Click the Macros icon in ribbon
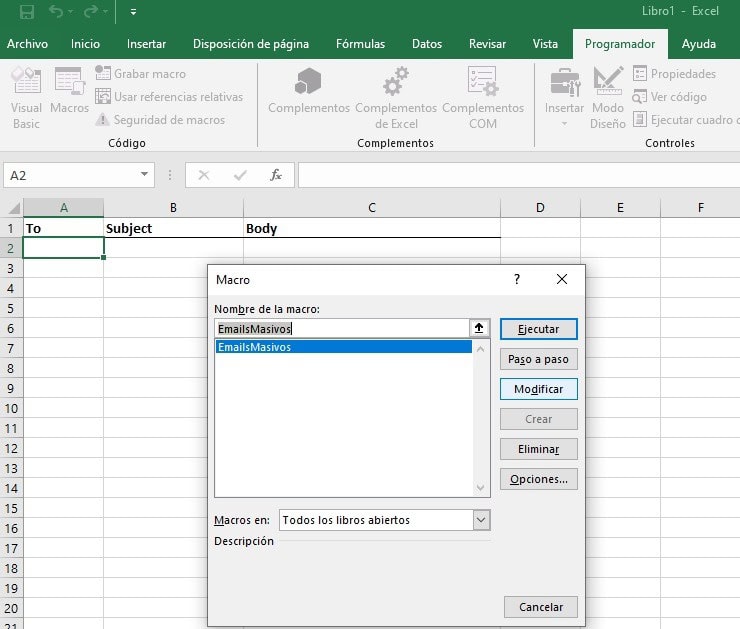This screenshot has width=740, height=629. pyautogui.click(x=69, y=83)
